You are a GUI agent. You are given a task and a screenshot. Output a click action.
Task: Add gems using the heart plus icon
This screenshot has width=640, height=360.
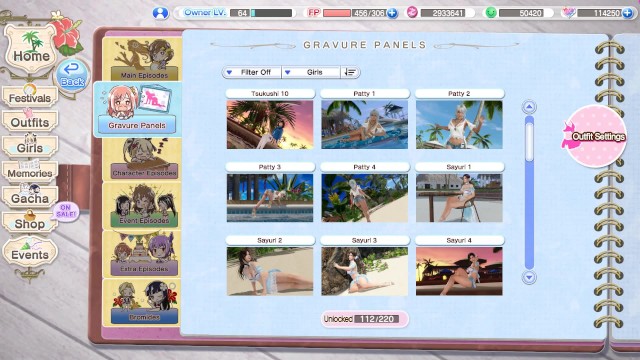tap(628, 13)
